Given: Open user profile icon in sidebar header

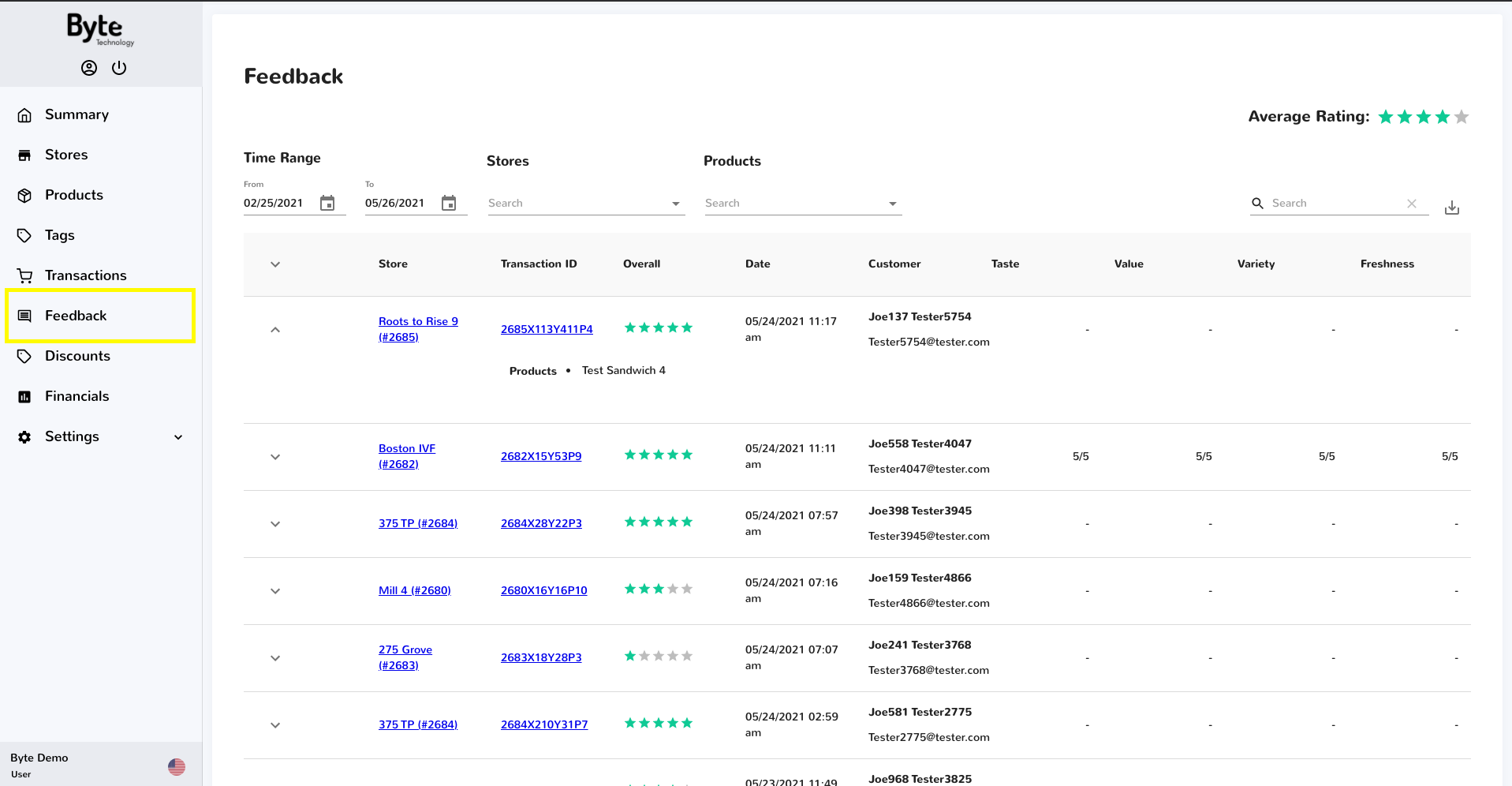Looking at the screenshot, I should pyautogui.click(x=89, y=68).
